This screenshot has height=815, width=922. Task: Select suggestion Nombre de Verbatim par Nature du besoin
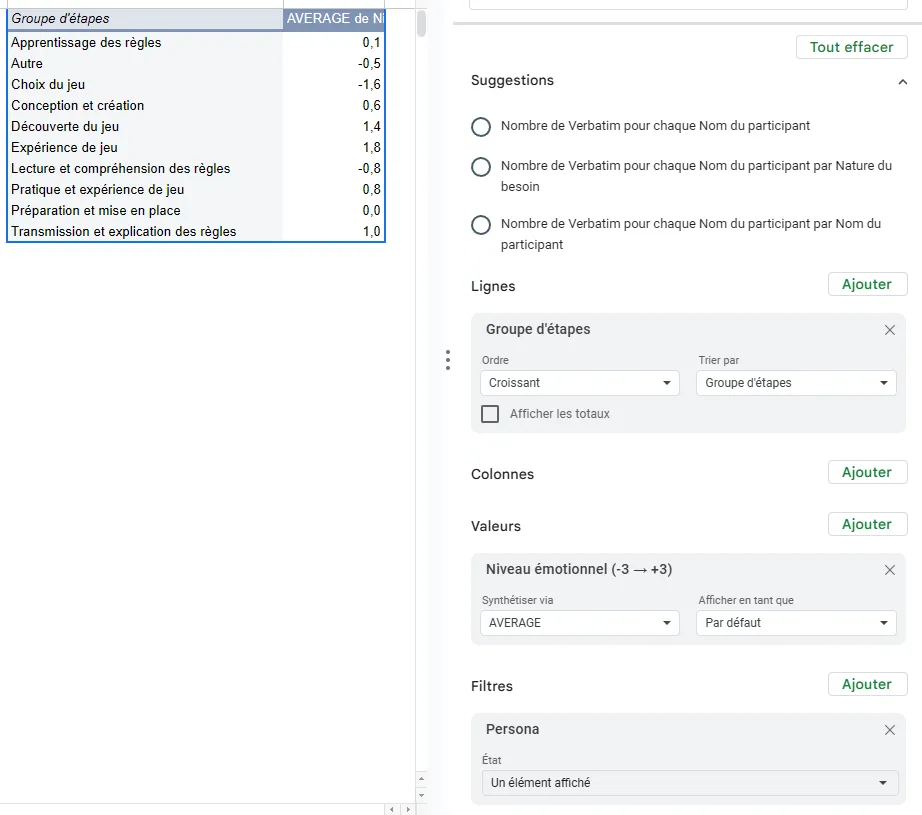[x=481, y=167]
